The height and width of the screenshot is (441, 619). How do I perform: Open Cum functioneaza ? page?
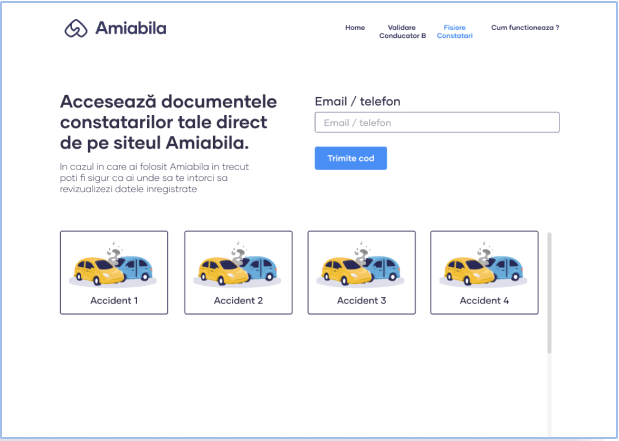525,28
